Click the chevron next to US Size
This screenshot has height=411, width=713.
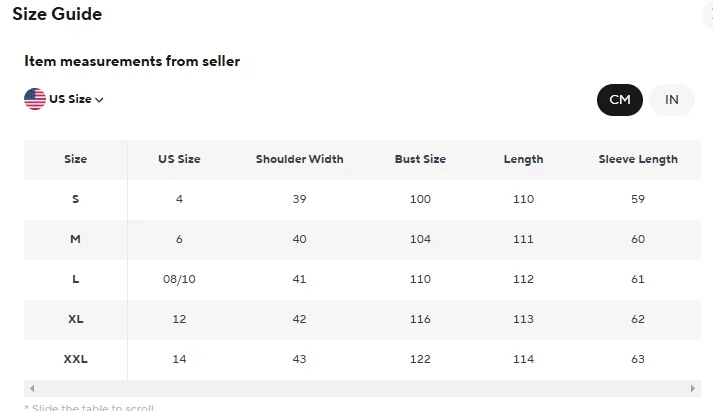tap(99, 100)
